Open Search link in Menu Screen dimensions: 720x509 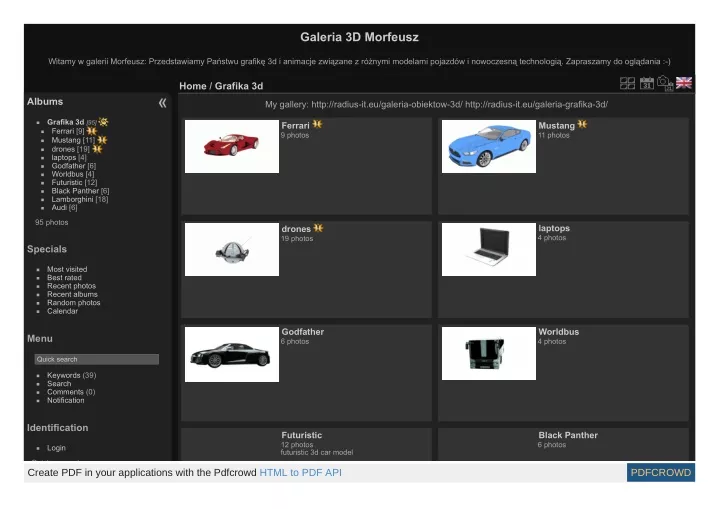59,384
